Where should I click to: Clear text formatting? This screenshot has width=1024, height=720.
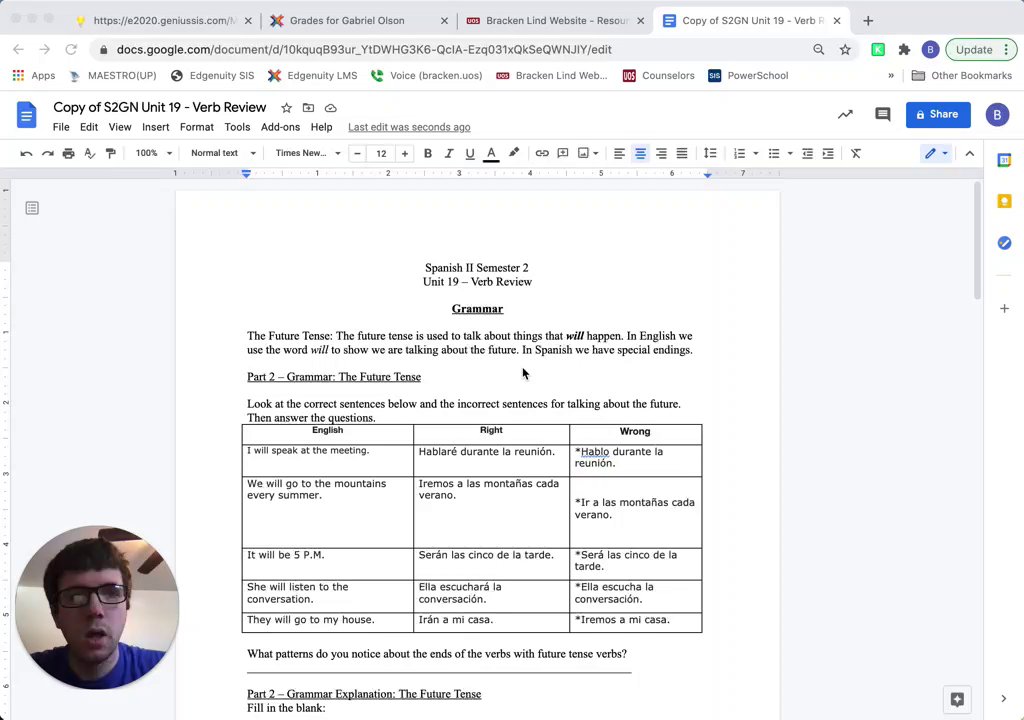[856, 154]
